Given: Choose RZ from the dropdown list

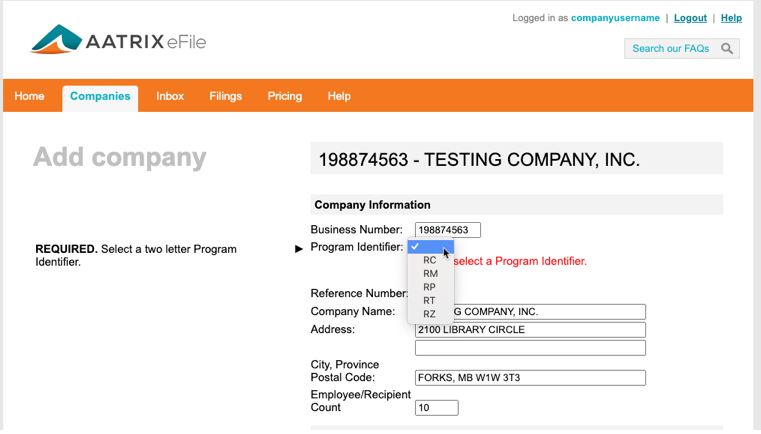Looking at the screenshot, I should pos(429,314).
